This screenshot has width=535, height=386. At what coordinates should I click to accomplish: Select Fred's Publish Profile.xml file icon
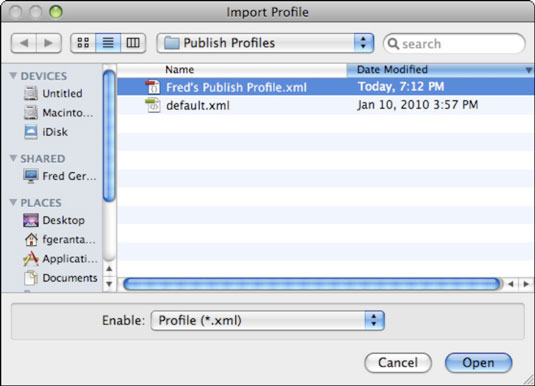click(153, 87)
